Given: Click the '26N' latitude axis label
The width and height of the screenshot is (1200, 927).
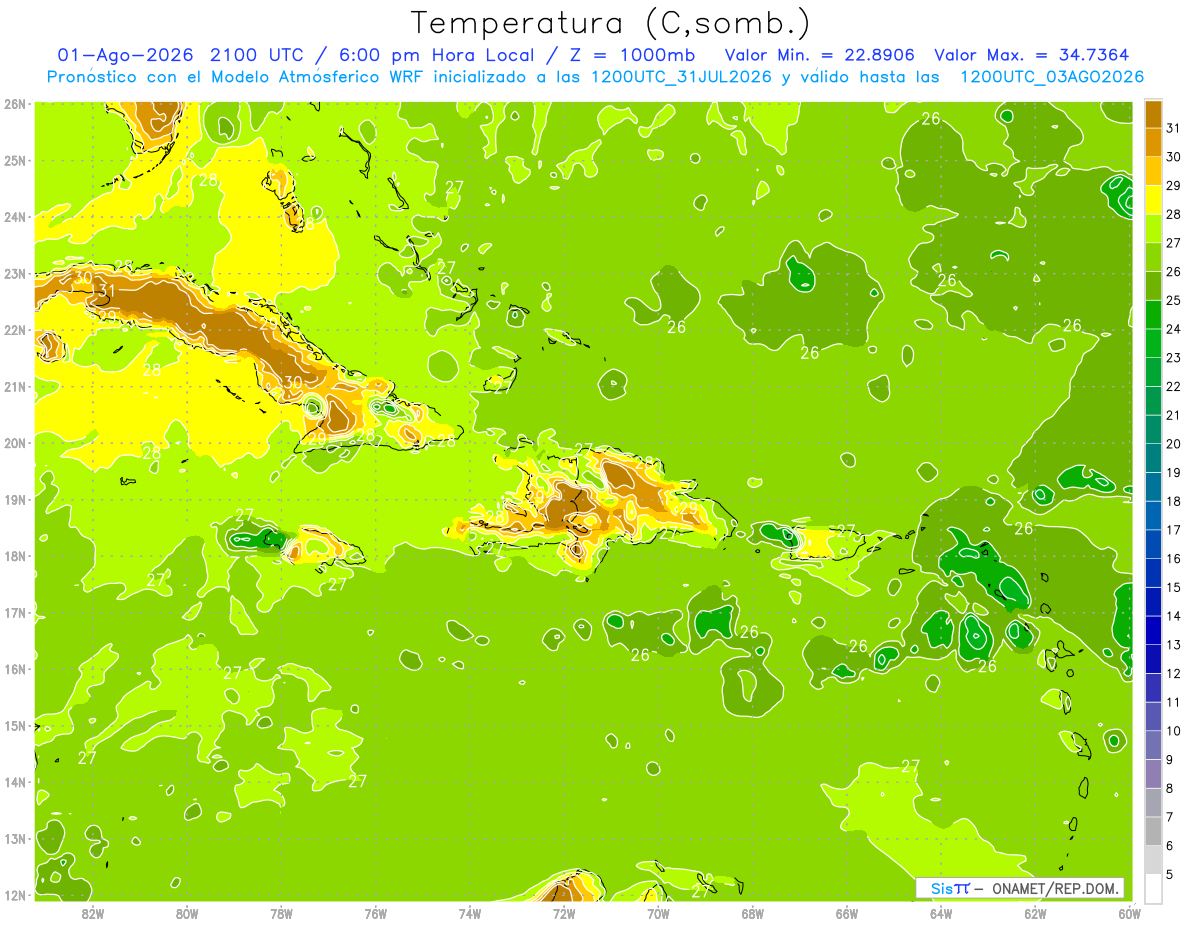Looking at the screenshot, I should pyautogui.click(x=15, y=103).
